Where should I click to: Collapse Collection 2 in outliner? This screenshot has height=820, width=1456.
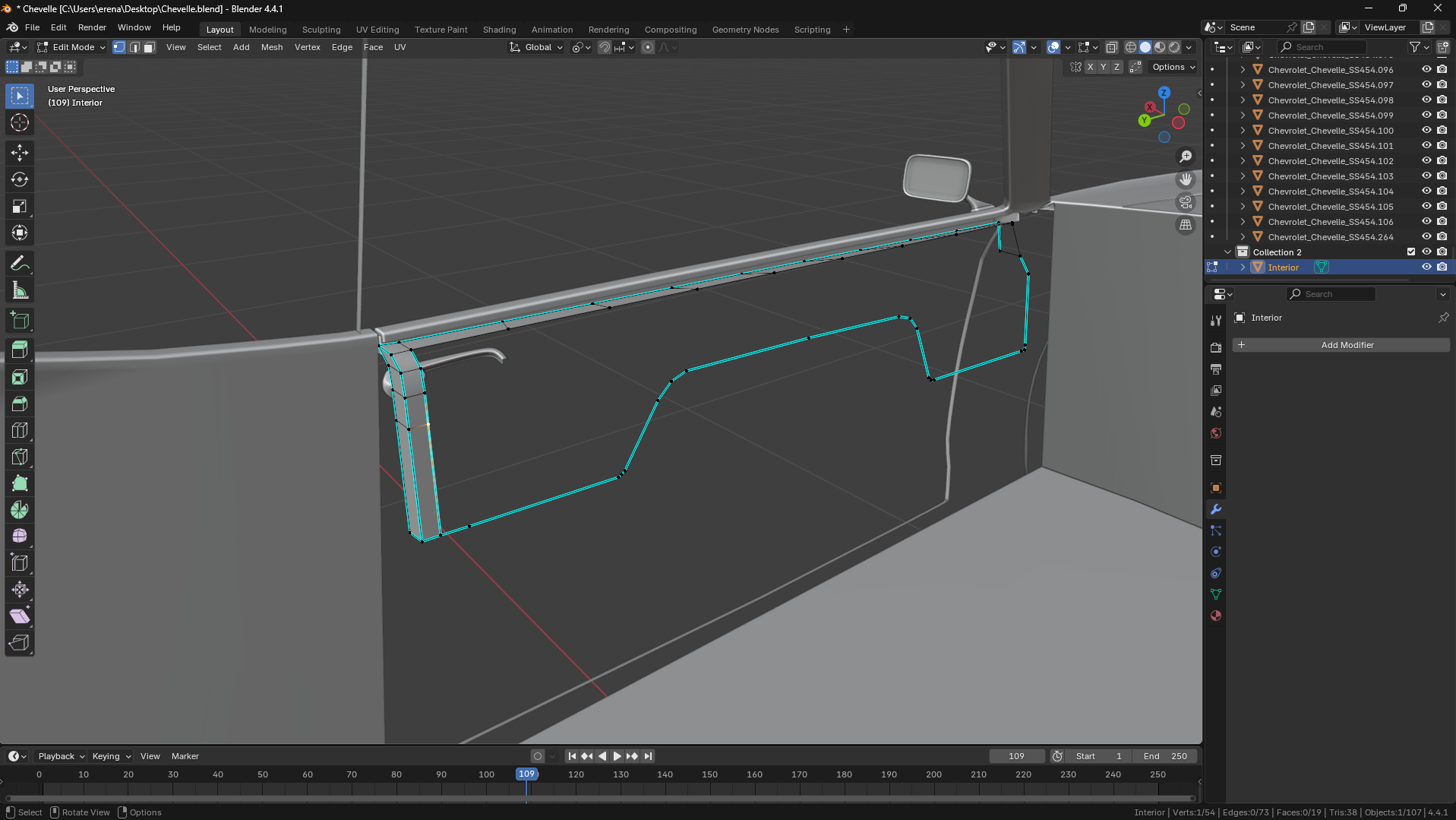point(1227,252)
